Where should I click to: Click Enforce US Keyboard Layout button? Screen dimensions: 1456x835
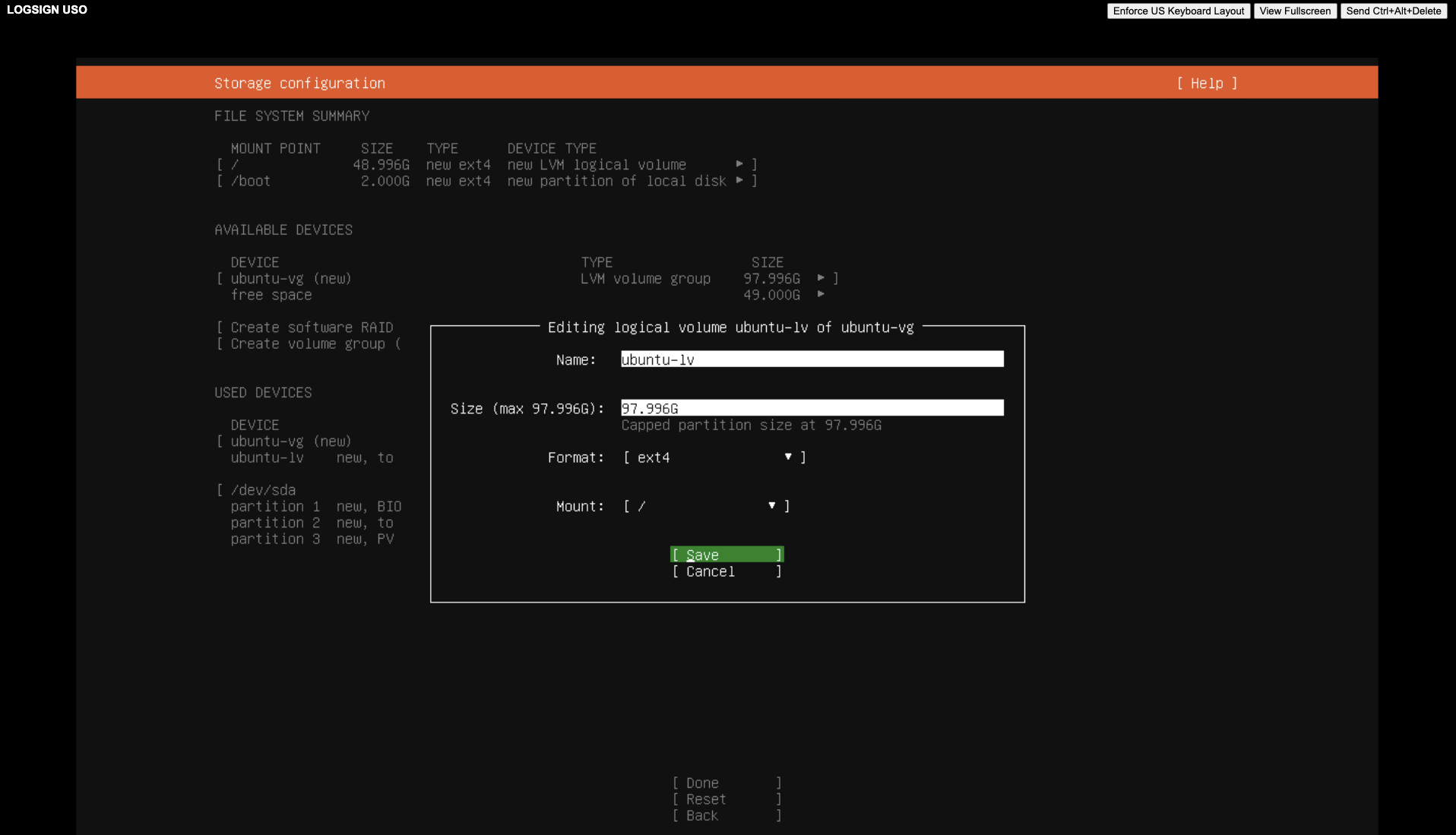pos(1178,11)
